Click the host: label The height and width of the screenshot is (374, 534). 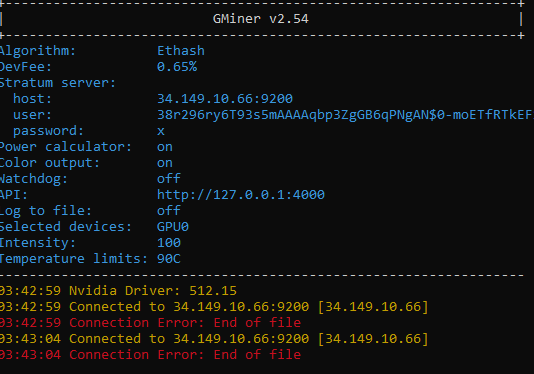[x=32, y=99]
